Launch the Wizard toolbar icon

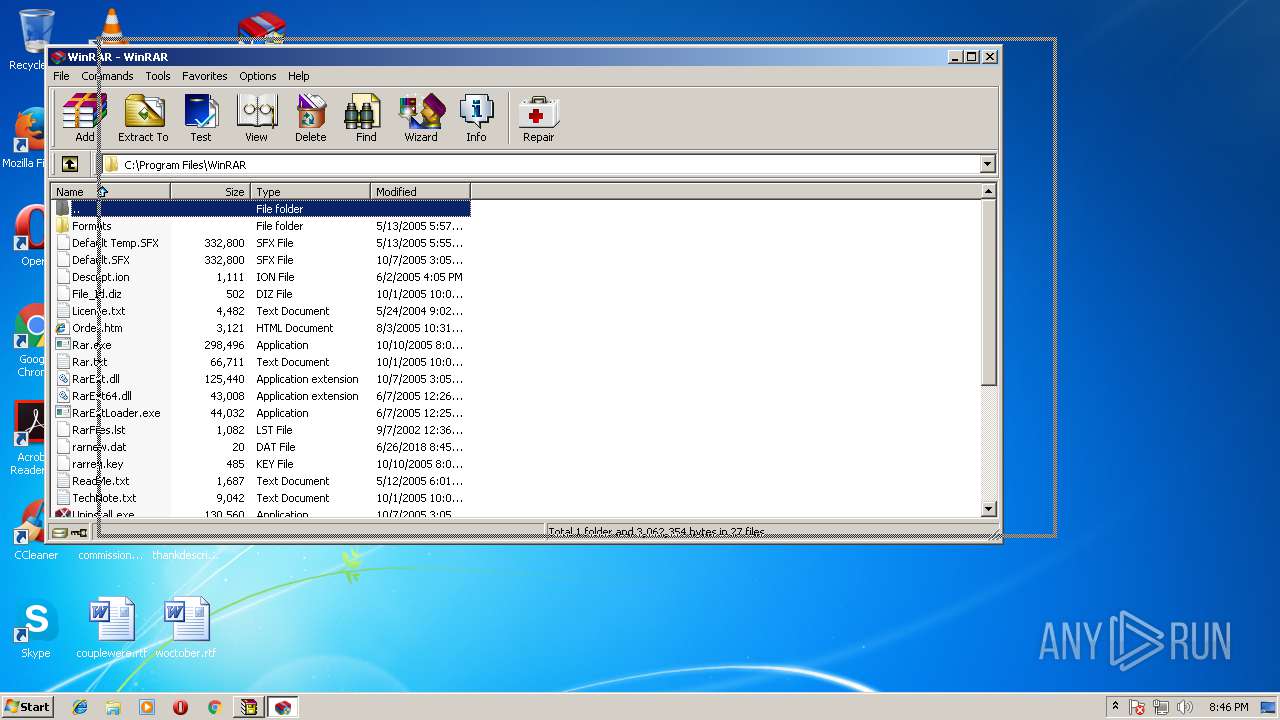[x=421, y=119]
